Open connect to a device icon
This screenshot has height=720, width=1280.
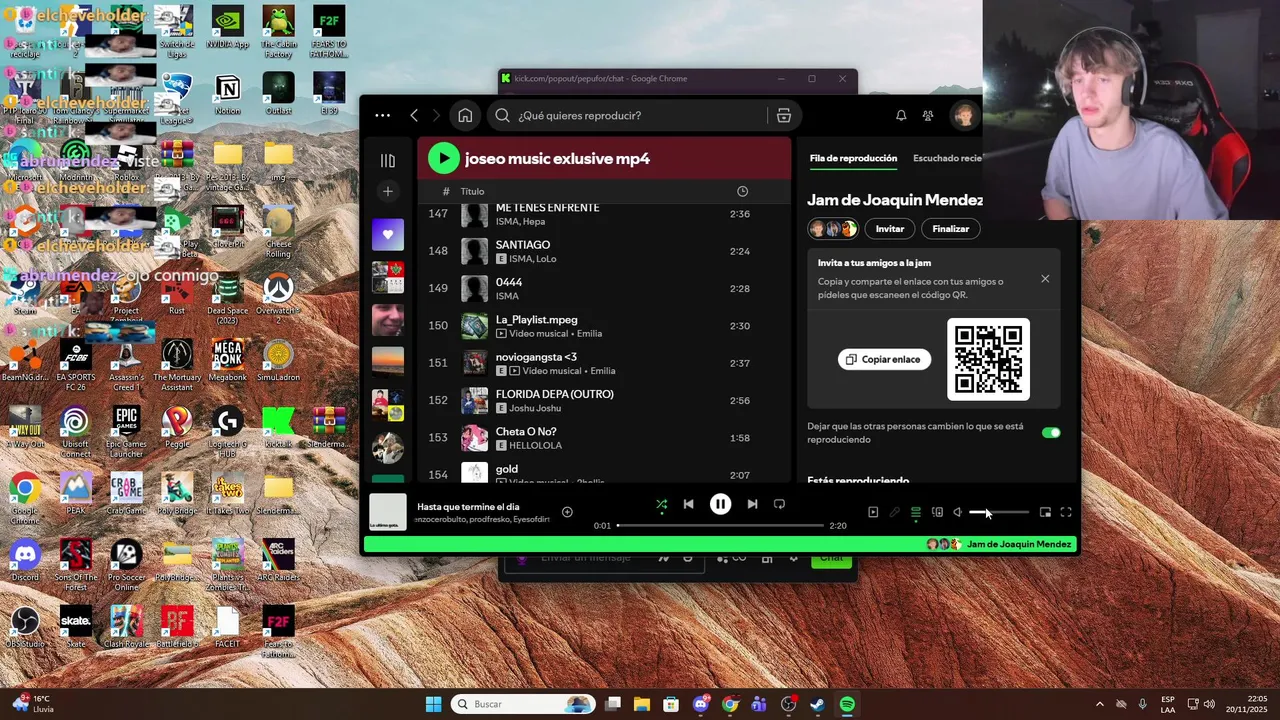point(937,512)
